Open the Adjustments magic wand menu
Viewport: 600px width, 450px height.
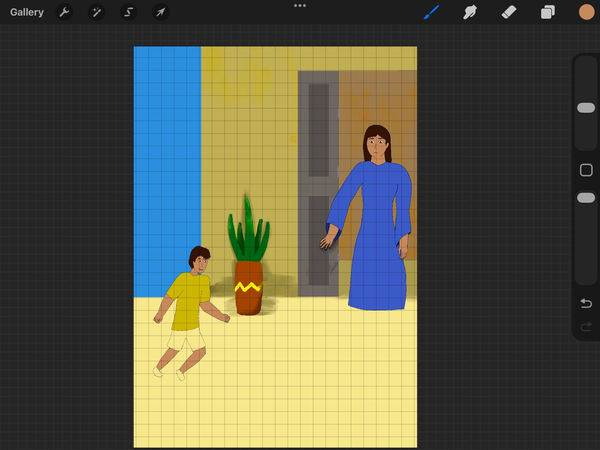coord(96,12)
